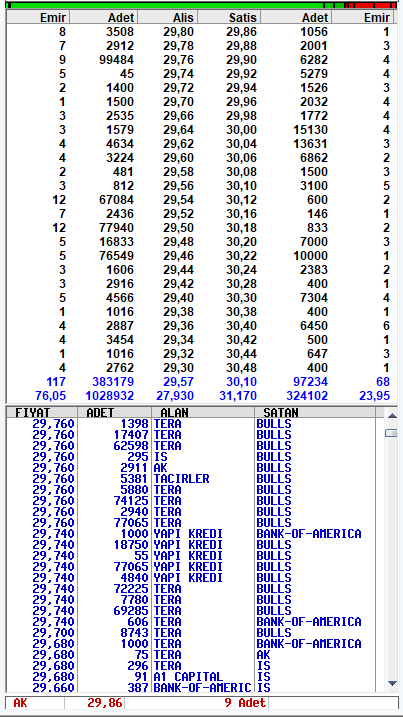Click the blue percentage 76,05
This screenshot has width=403, height=717.
51,396
